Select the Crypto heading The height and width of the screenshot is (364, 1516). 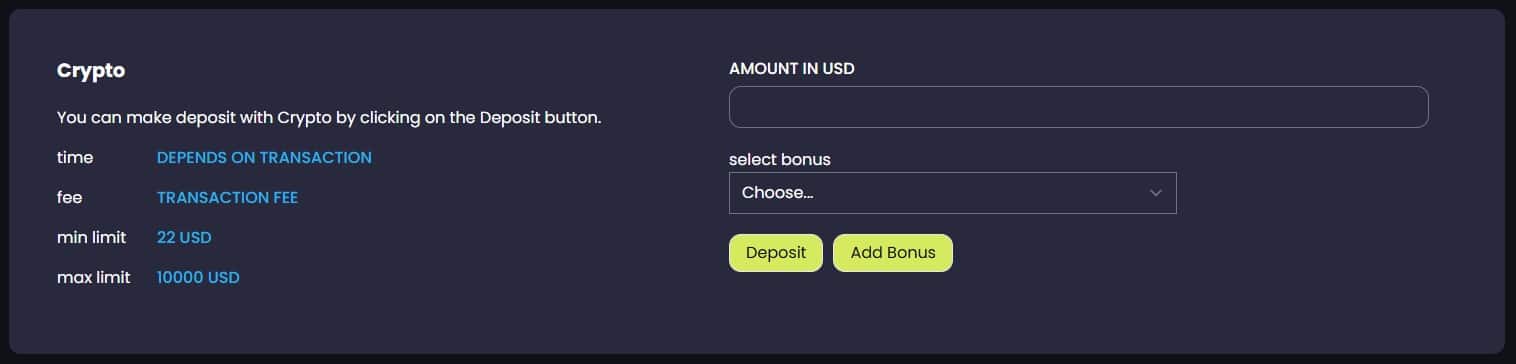click(90, 72)
